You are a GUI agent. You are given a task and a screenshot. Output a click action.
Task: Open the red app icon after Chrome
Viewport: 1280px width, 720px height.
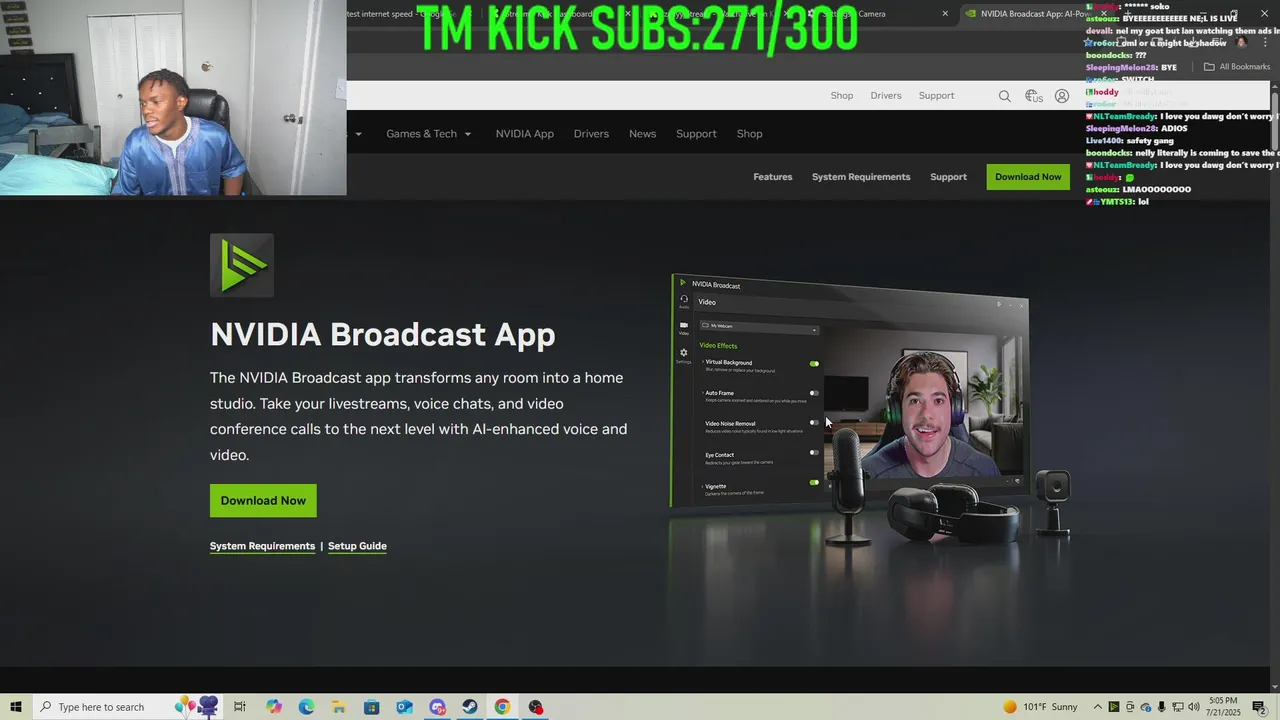click(536, 707)
